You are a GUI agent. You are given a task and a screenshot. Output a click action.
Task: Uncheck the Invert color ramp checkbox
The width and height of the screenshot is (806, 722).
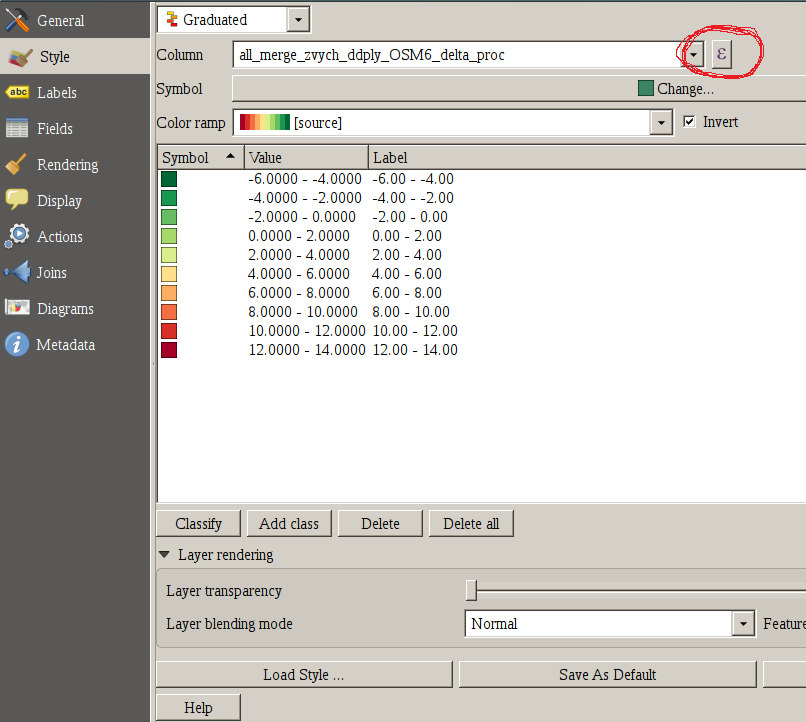(x=689, y=122)
